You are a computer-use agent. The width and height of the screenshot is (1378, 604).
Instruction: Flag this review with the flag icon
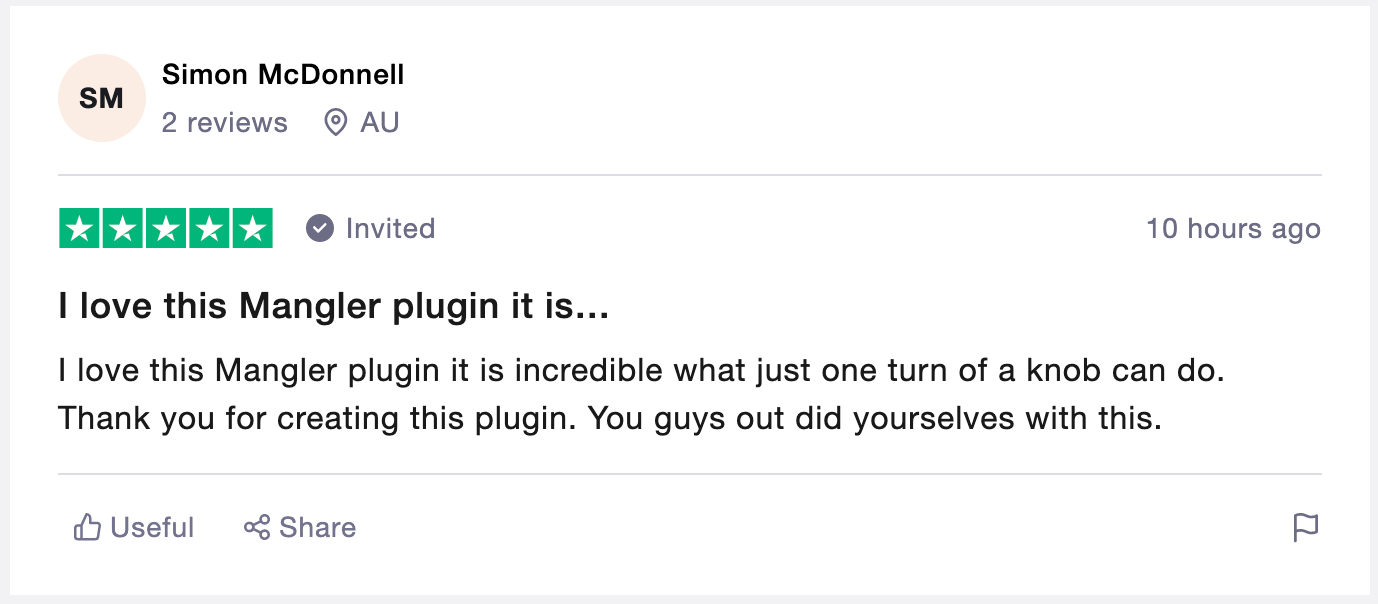[x=1306, y=527]
